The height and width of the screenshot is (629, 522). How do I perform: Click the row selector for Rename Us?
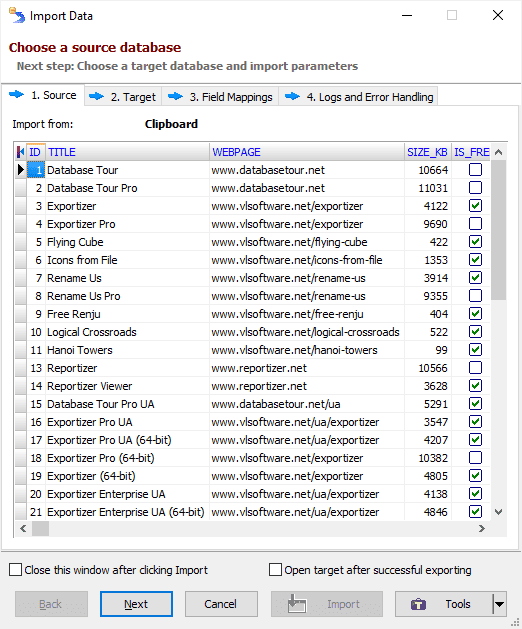[20, 278]
